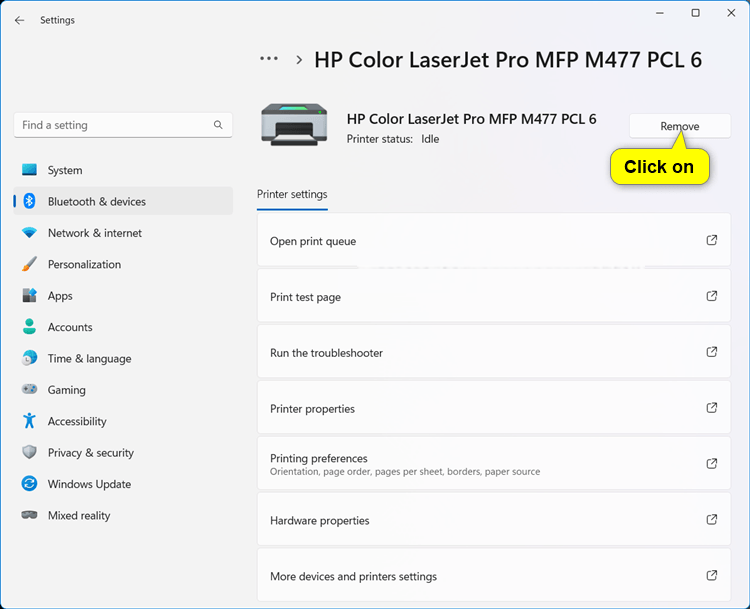Click the Apps icon in sidebar
The width and height of the screenshot is (750, 609).
point(29,296)
